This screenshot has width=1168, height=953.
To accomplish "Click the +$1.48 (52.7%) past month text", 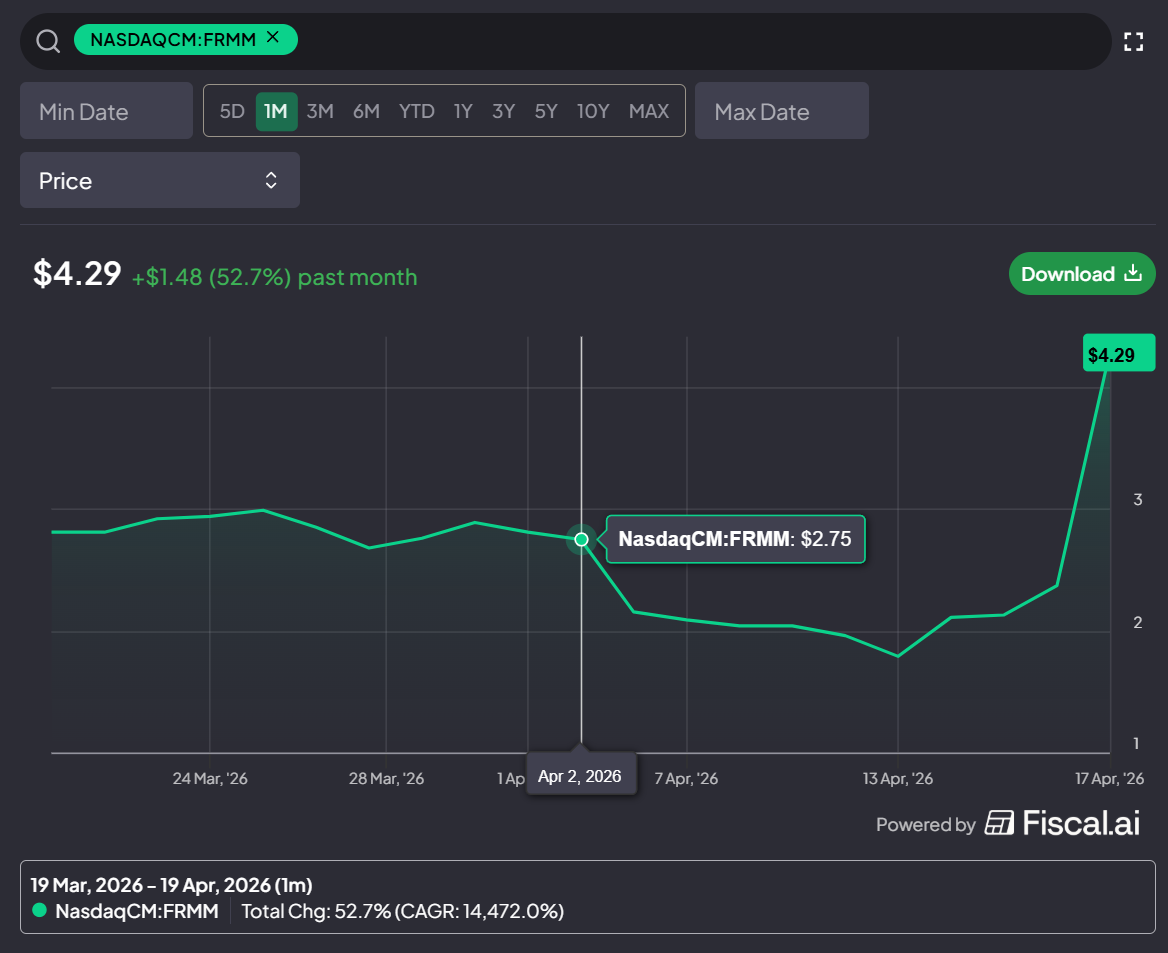I will [x=274, y=277].
